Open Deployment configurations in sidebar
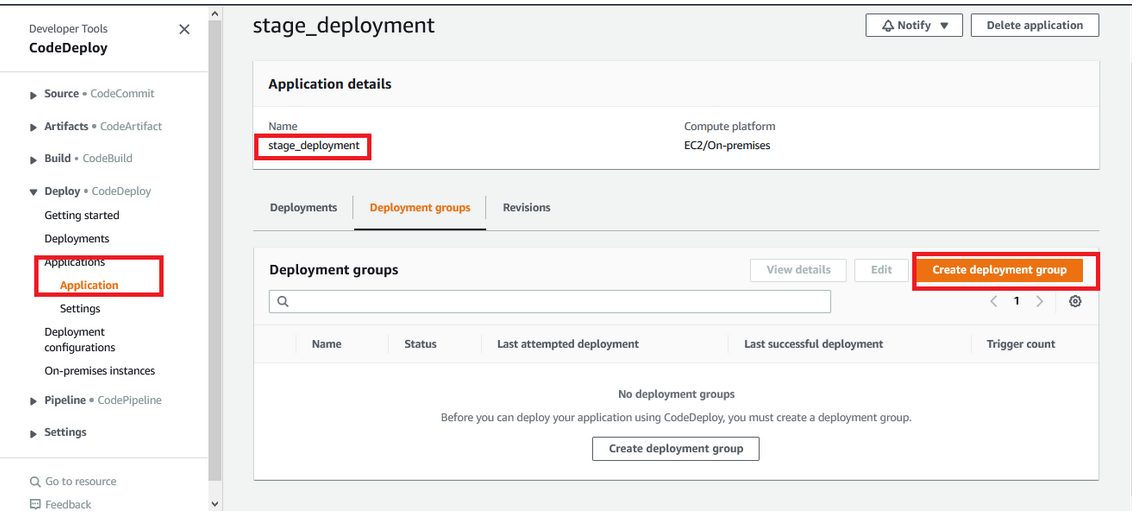 click(x=79, y=340)
